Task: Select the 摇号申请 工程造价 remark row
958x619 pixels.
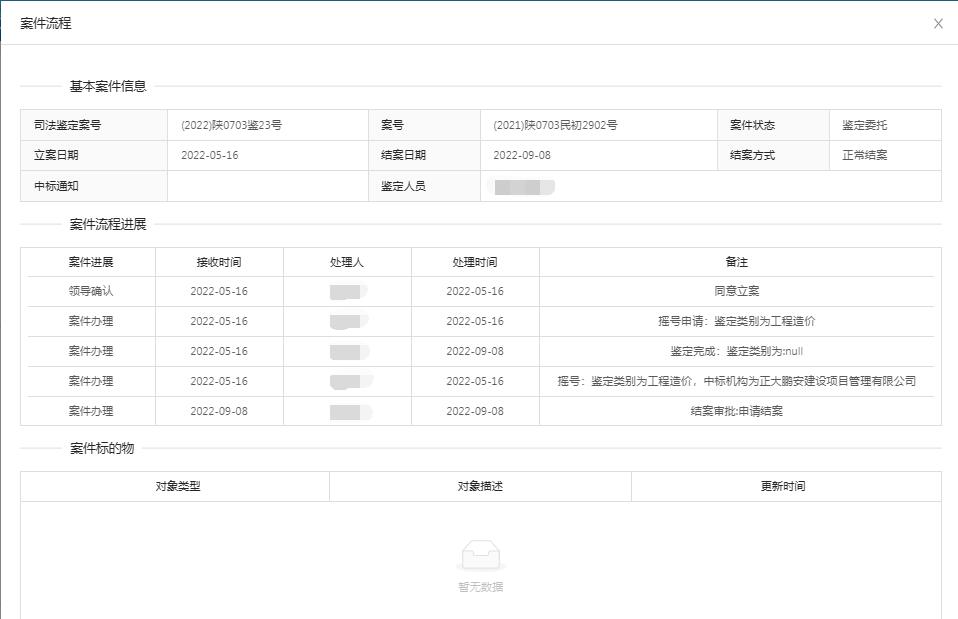Action: tap(736, 321)
